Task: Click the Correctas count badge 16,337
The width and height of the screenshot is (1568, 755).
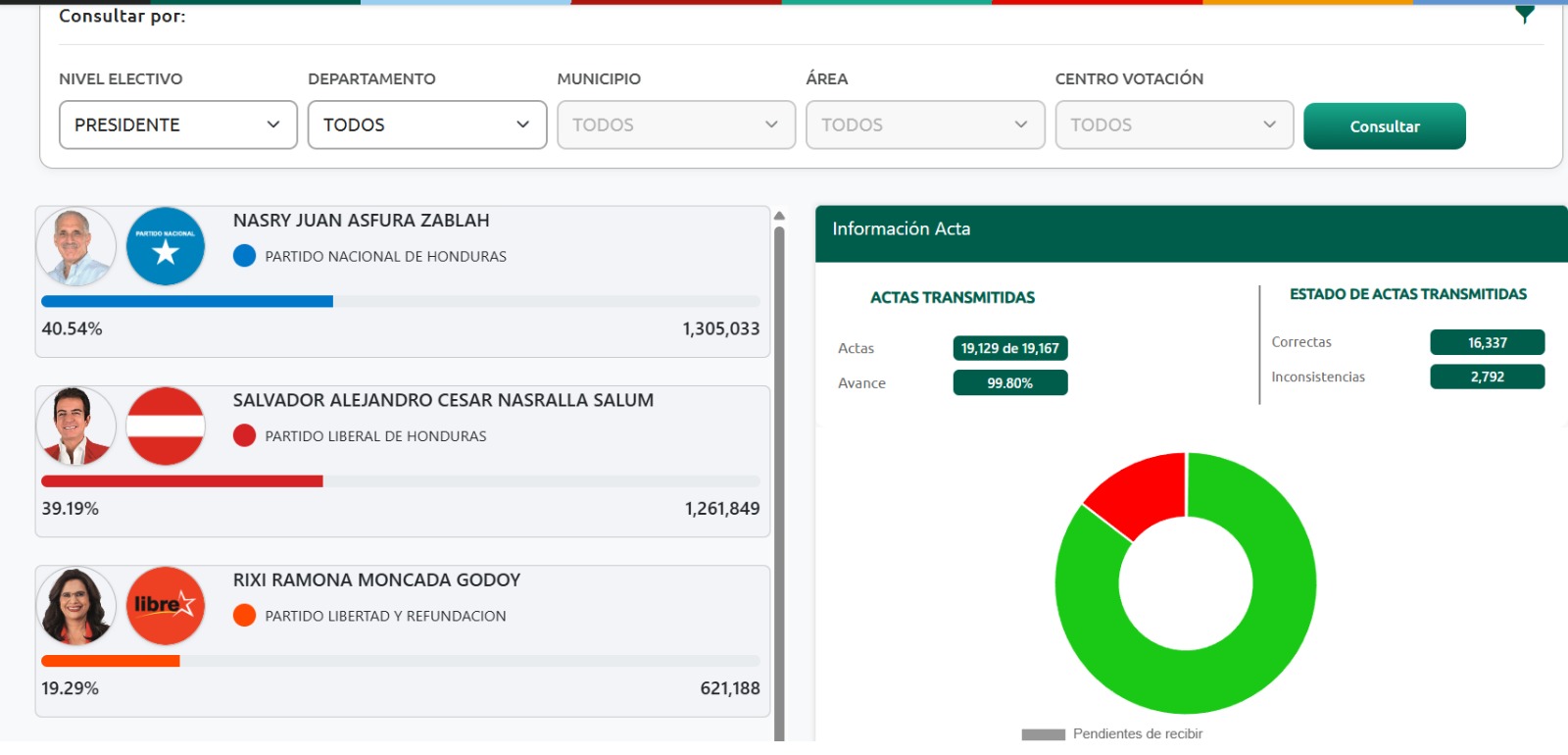Action: (x=1488, y=342)
